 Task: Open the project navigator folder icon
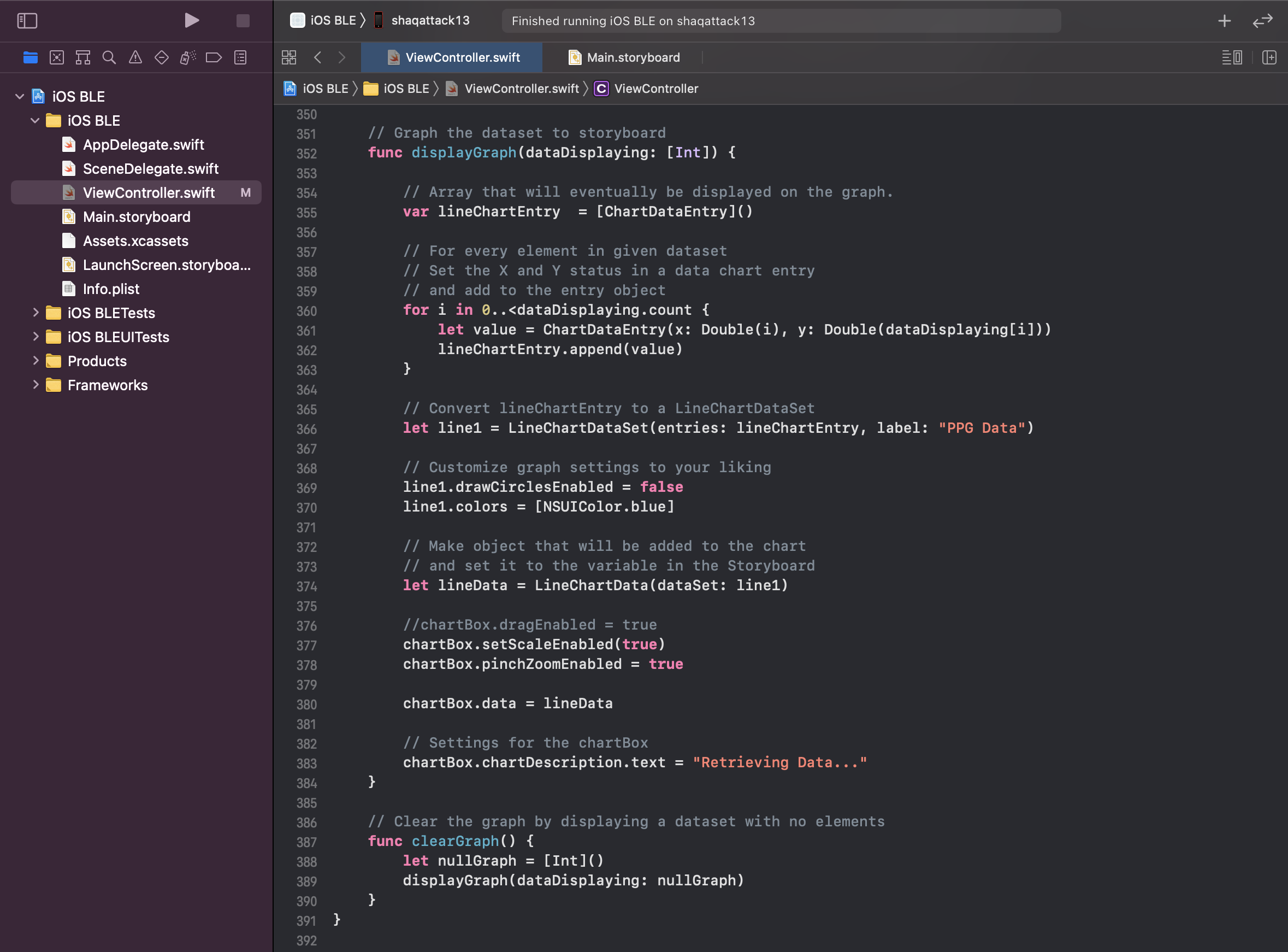tap(31, 57)
